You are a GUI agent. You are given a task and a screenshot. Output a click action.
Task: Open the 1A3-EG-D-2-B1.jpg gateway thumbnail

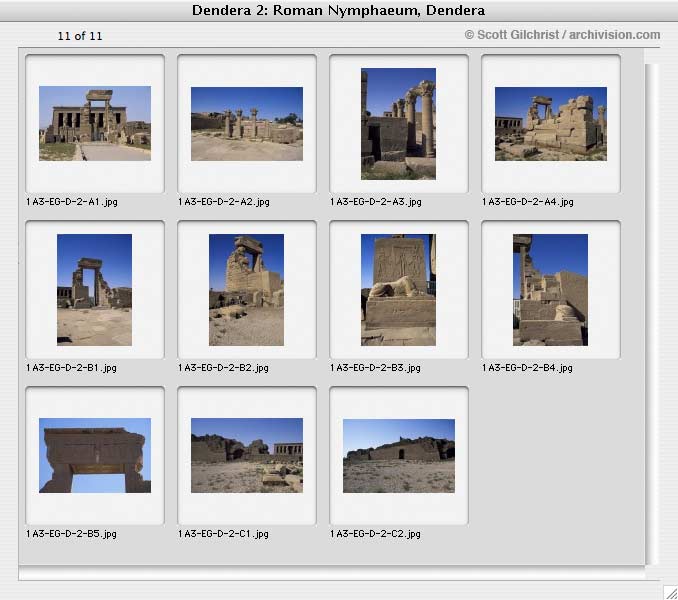pyautogui.click(x=94, y=290)
